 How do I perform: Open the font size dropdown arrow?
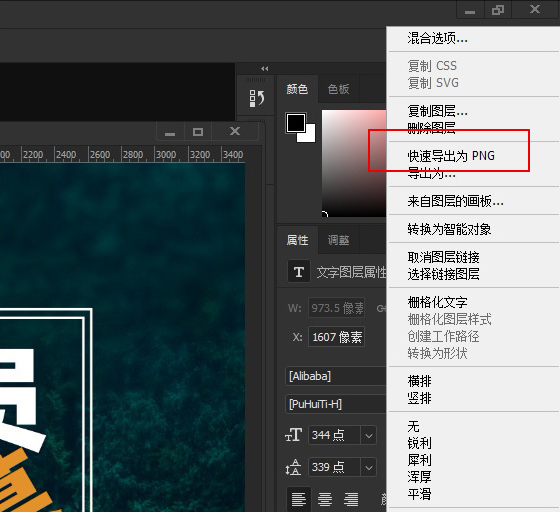pos(369,435)
